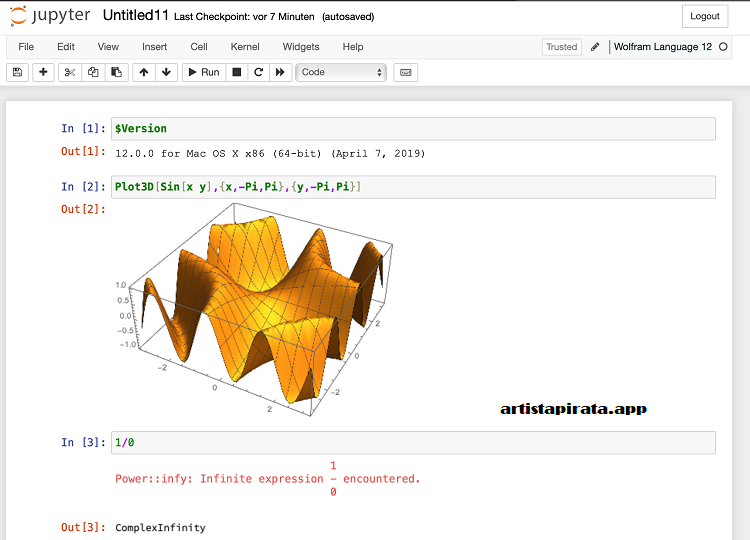Click the Out[1] prompt
750x540 pixels.
pyautogui.click(x=83, y=151)
